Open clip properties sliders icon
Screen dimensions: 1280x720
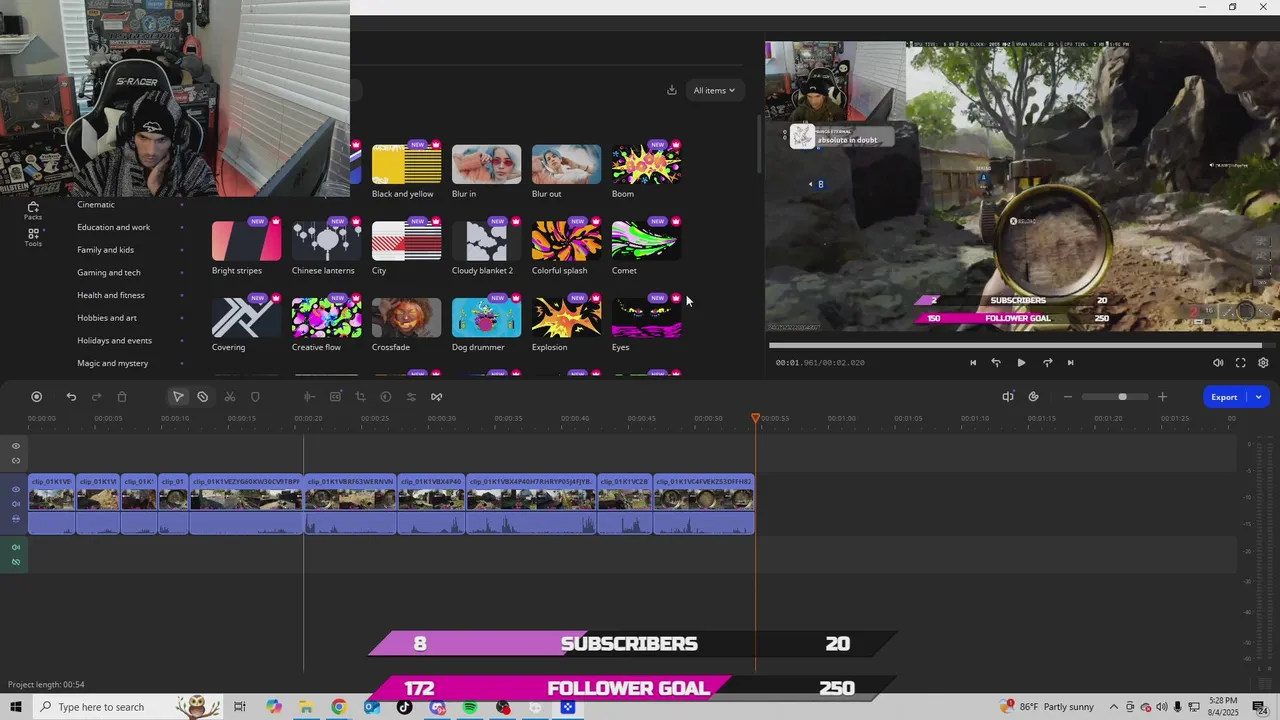point(411,397)
